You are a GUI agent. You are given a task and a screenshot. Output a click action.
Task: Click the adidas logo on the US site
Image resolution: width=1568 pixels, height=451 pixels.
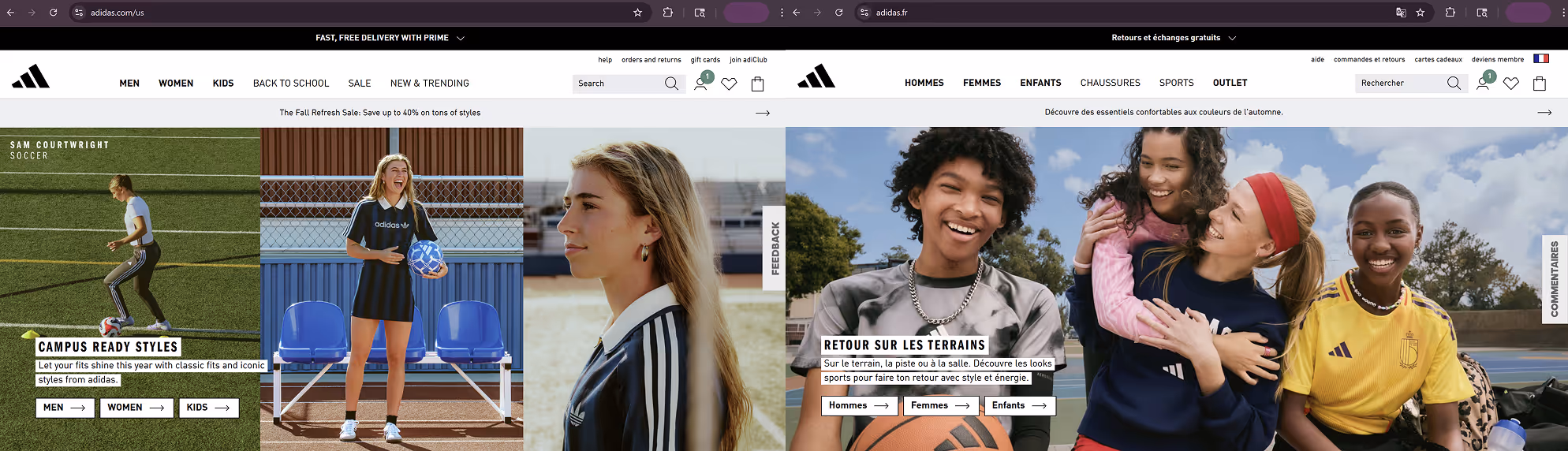[x=31, y=76]
